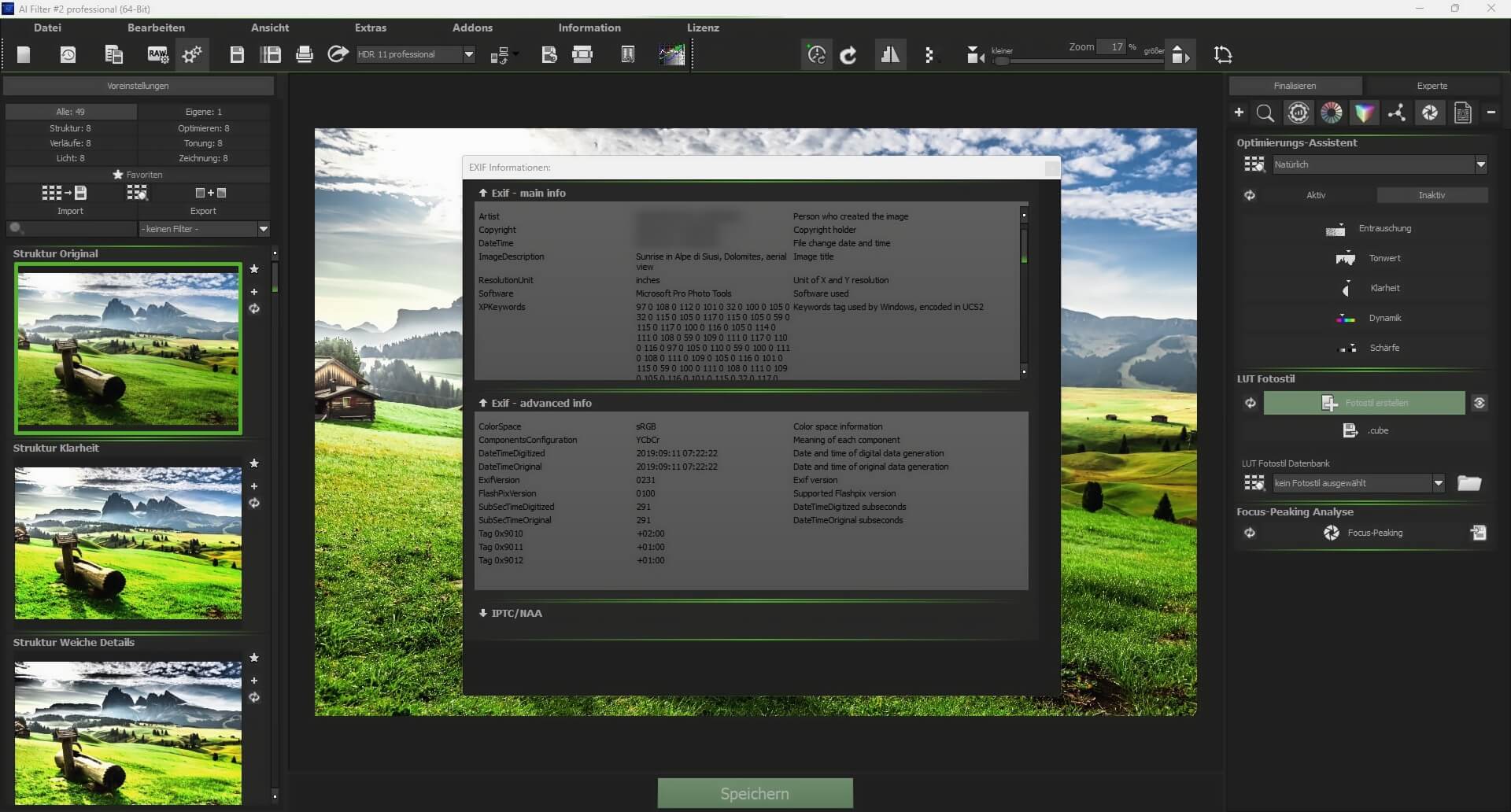Select the batch processing gear icon
Image resolution: width=1511 pixels, height=812 pixels.
(x=192, y=54)
